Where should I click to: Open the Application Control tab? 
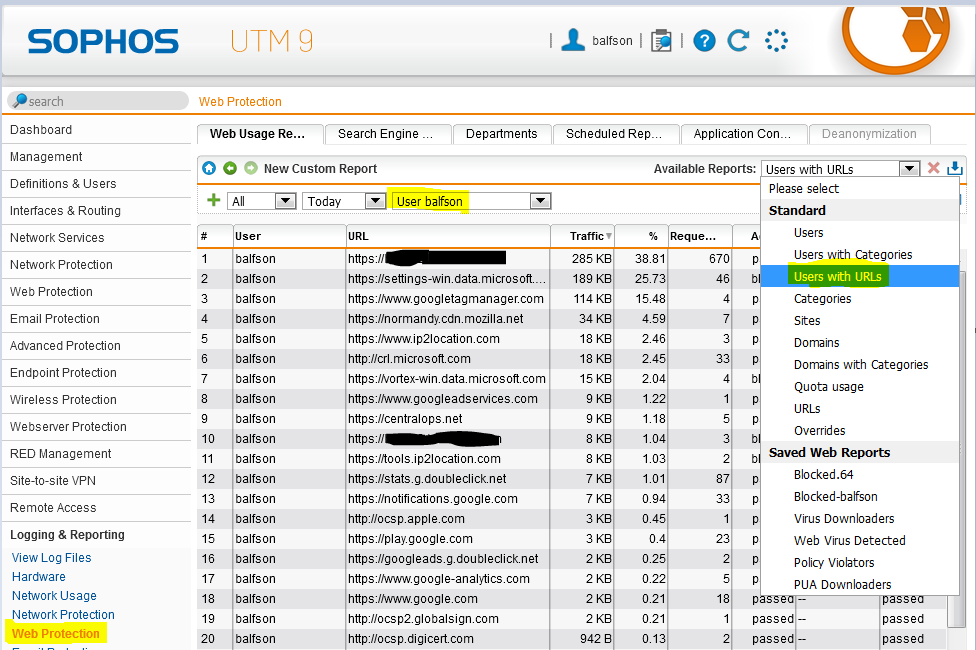(x=744, y=134)
